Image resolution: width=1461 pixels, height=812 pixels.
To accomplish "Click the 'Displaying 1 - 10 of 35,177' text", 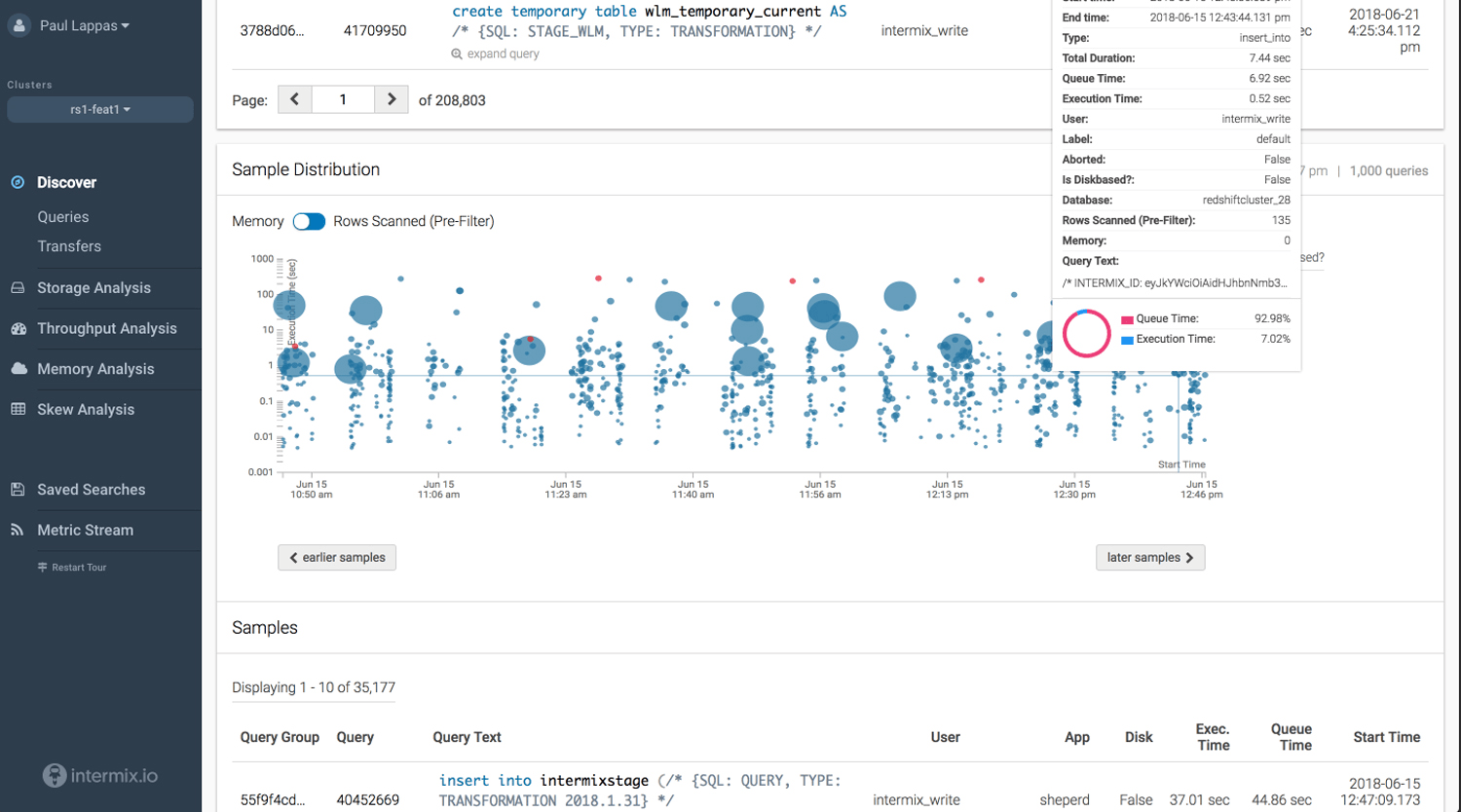I will tap(314, 687).
